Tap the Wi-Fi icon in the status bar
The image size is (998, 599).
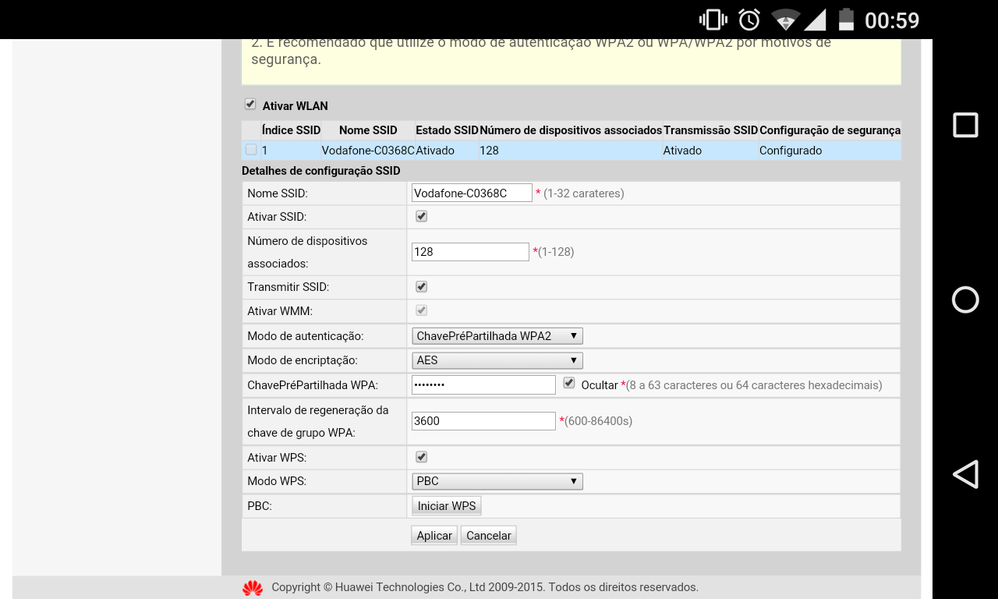tap(786, 18)
